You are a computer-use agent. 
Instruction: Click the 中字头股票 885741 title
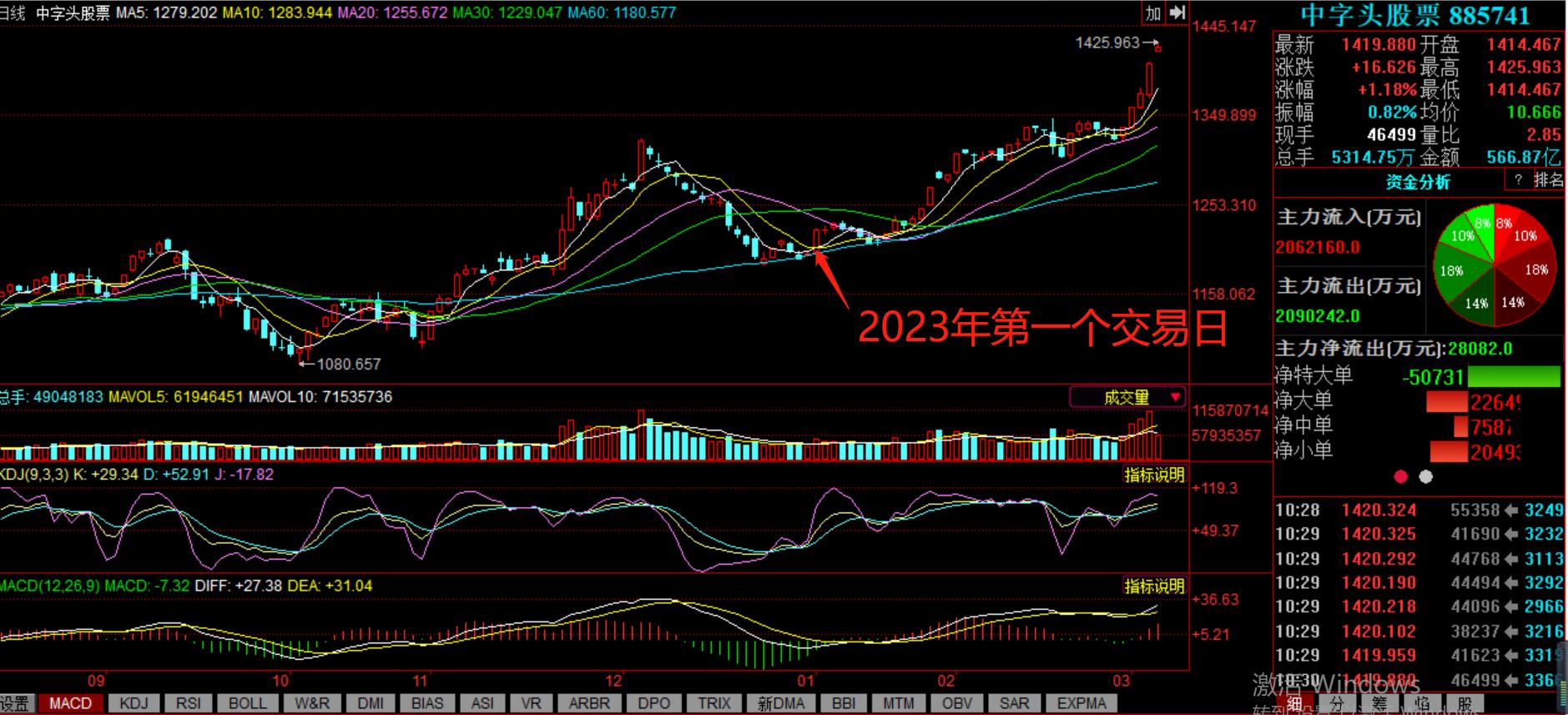(x=1415, y=15)
